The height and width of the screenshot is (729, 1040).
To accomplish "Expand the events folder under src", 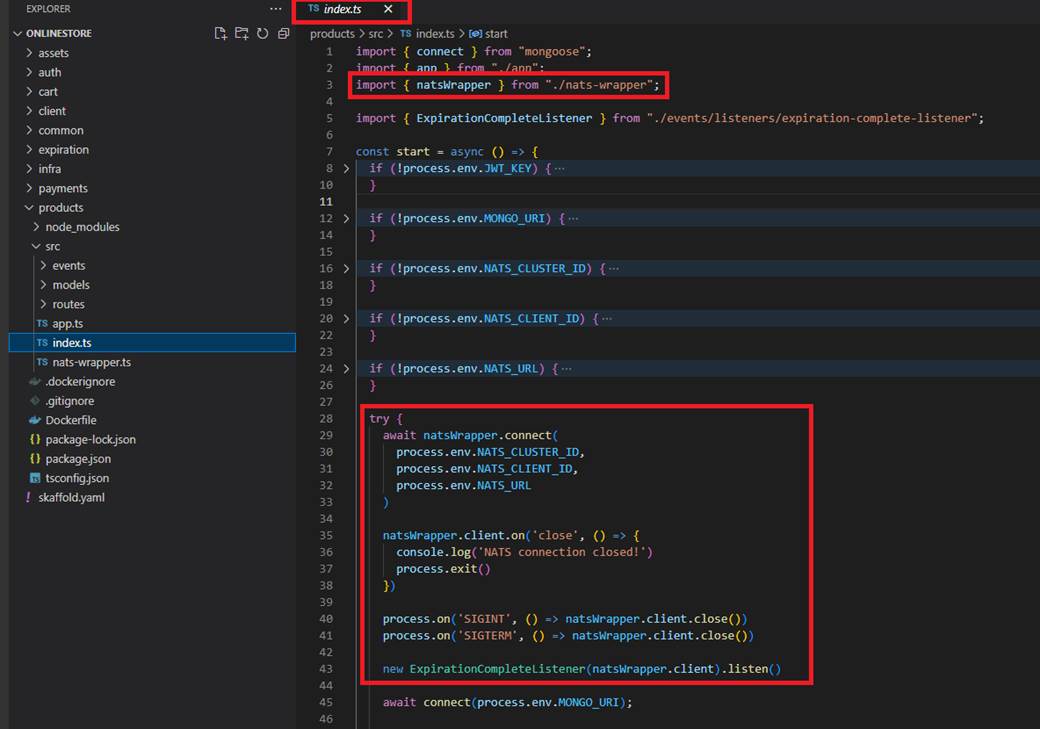I will tap(68, 266).
